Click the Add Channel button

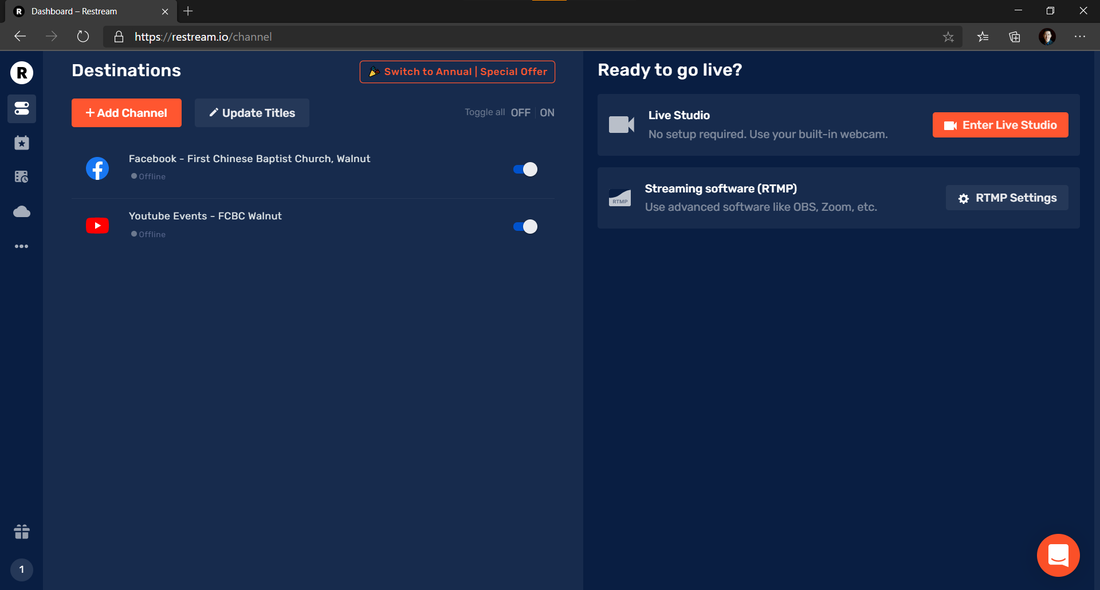pos(126,113)
